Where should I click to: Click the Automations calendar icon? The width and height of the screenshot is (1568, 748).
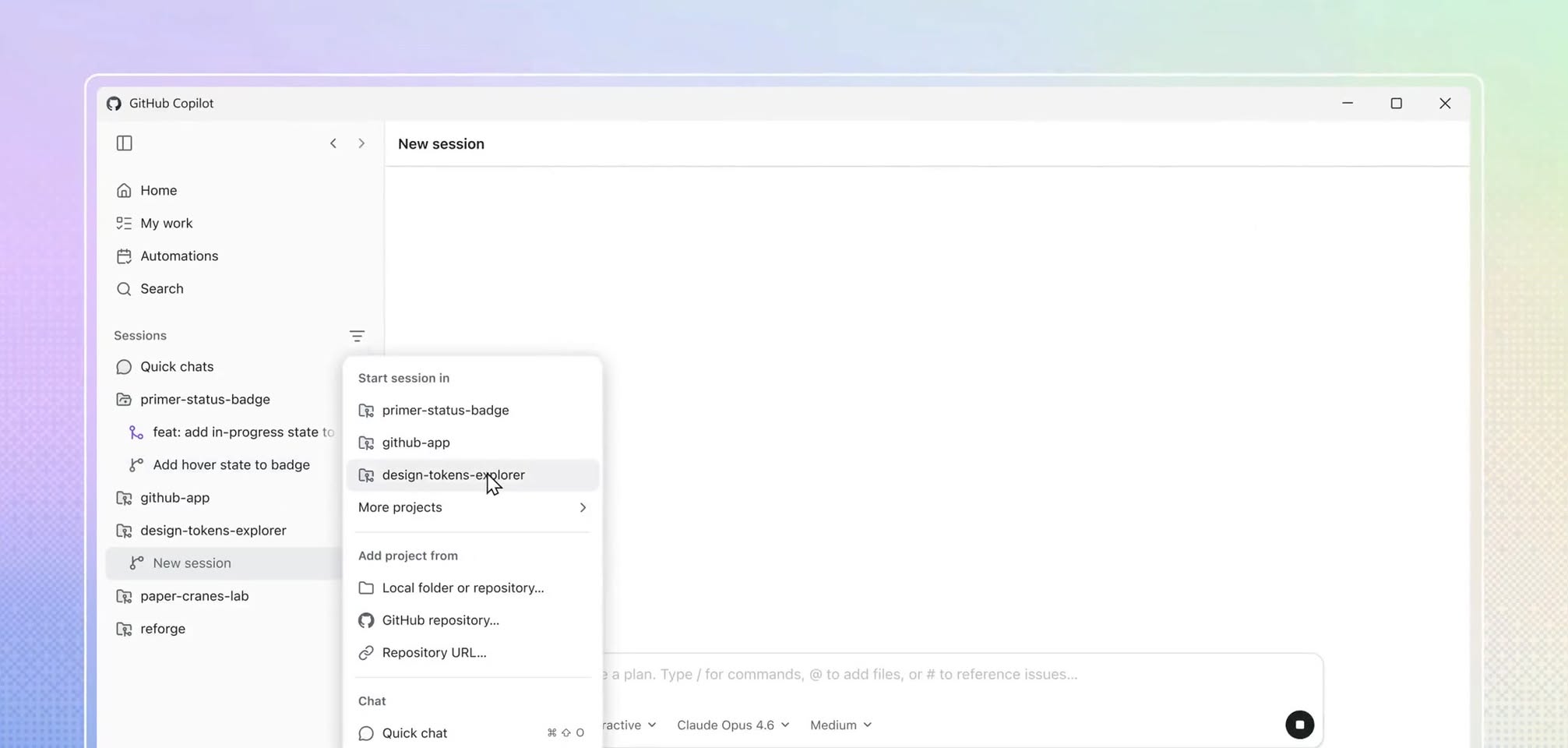pyautogui.click(x=124, y=256)
